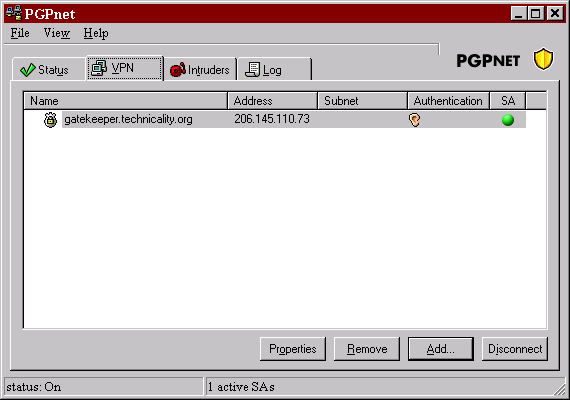Click the padlock icon beside gatekeeper.technicality.org
Image resolution: width=570 pixels, height=400 pixels.
click(51, 120)
